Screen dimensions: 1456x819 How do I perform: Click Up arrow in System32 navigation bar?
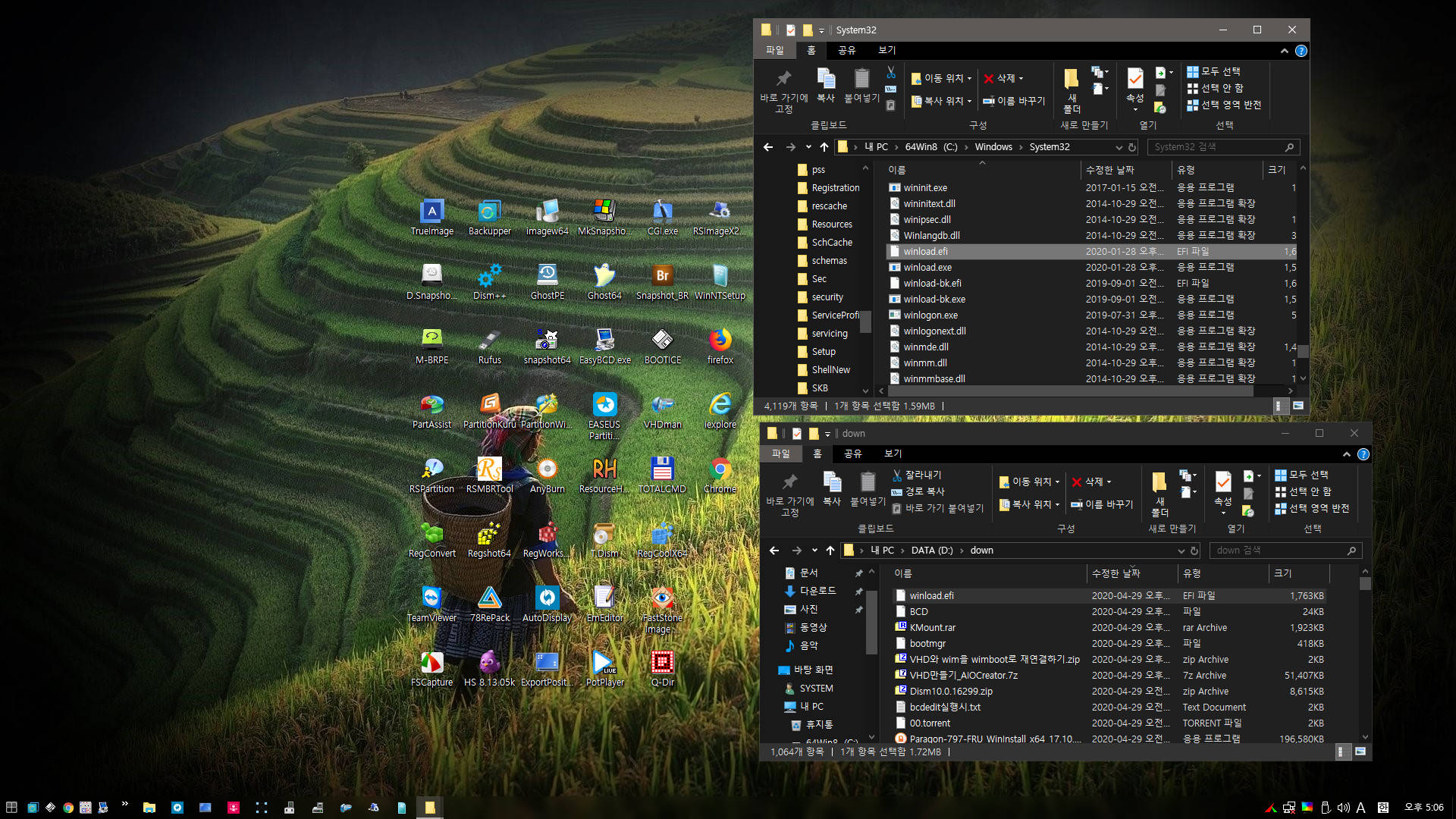point(824,147)
